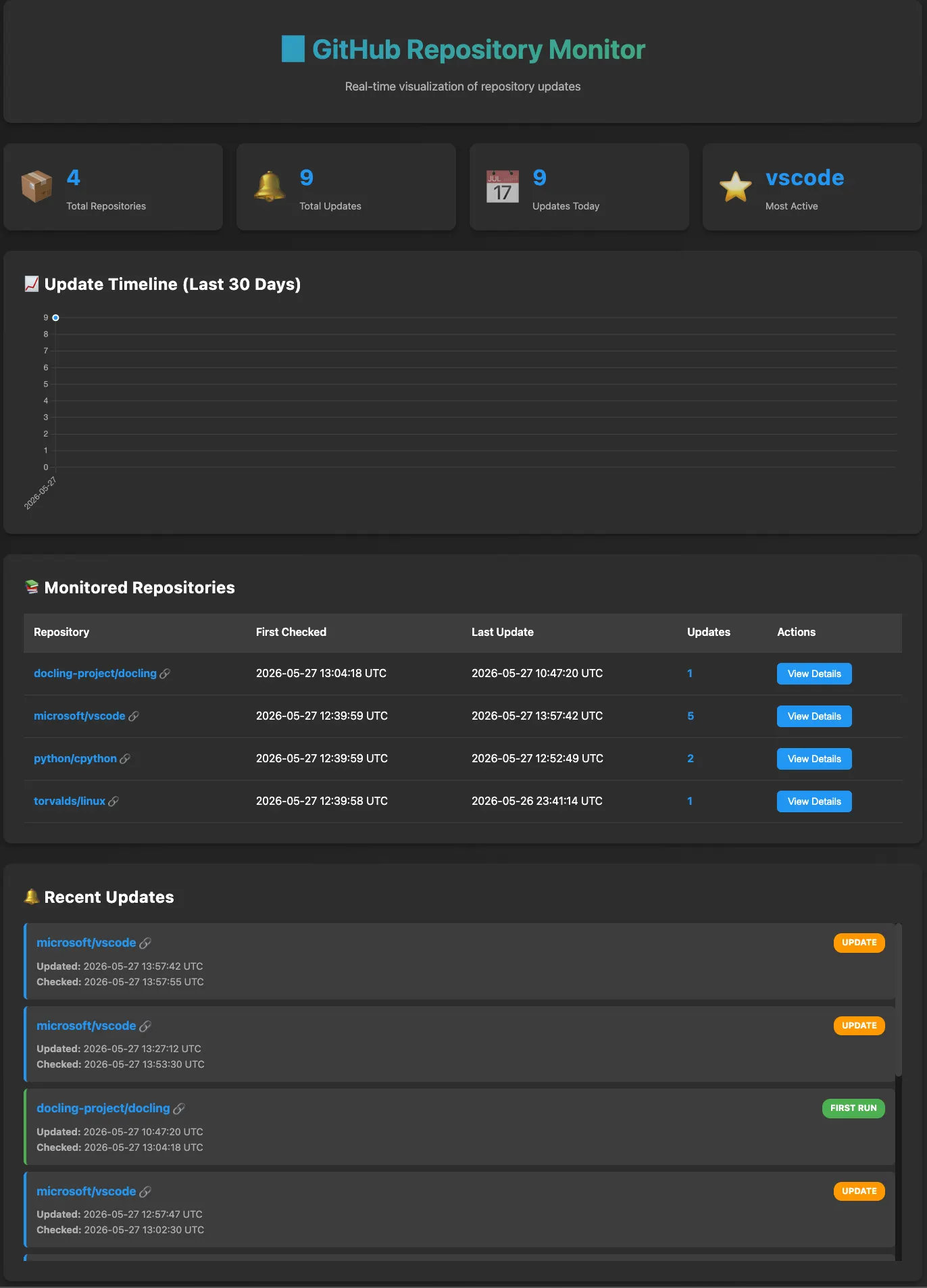The width and height of the screenshot is (927, 1288).
Task: Open python/cpython repository link
Action: (75, 758)
